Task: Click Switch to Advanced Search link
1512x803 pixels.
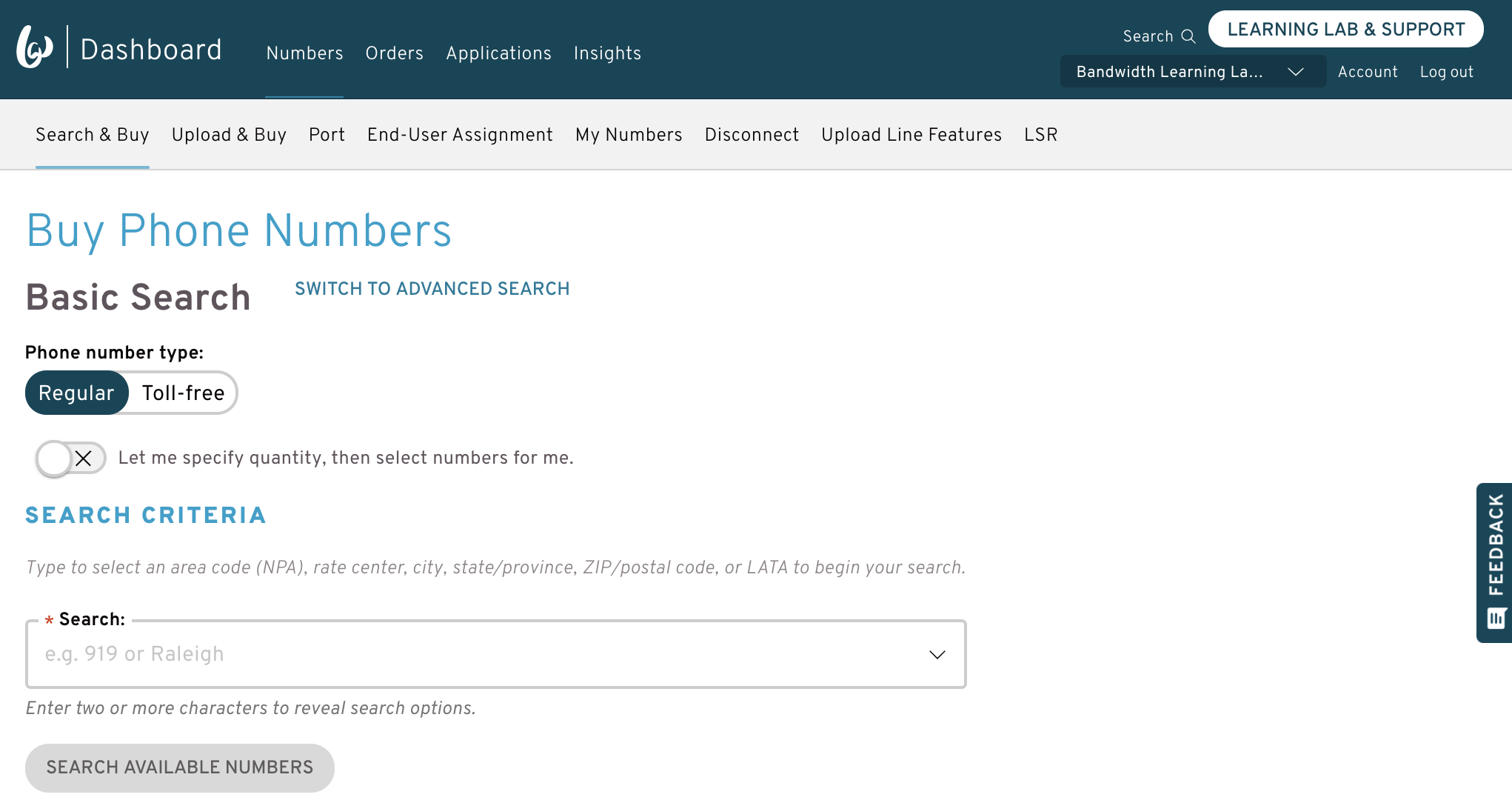Action: 432,289
